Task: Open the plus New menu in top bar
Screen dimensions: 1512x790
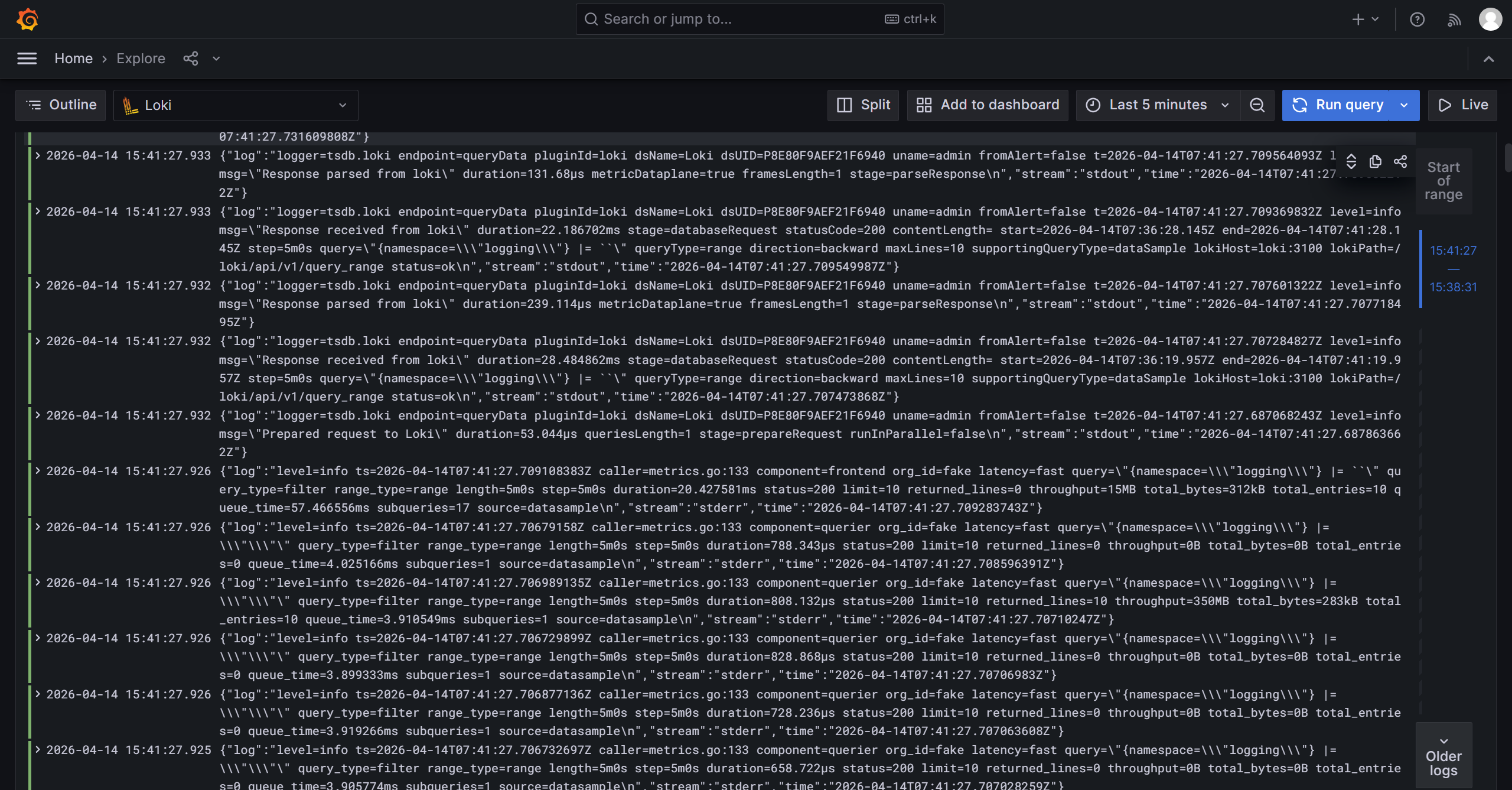Action: (x=1366, y=19)
